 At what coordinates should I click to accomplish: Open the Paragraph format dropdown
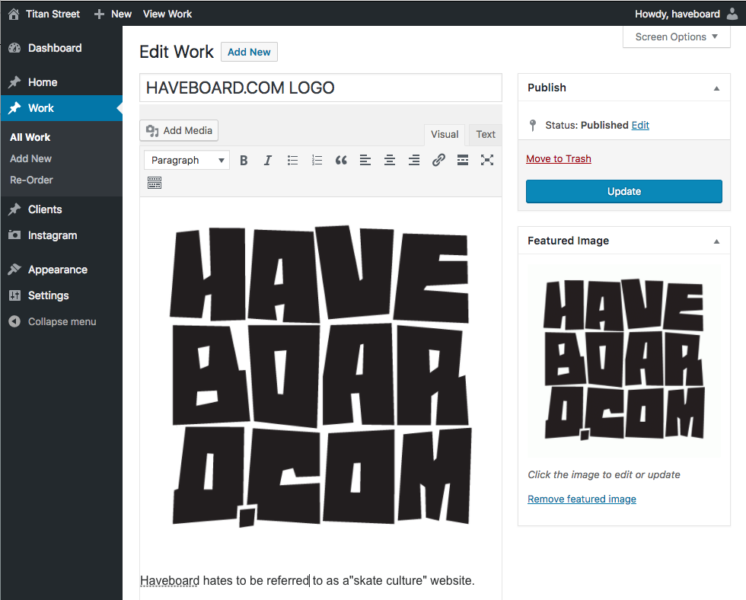click(187, 160)
